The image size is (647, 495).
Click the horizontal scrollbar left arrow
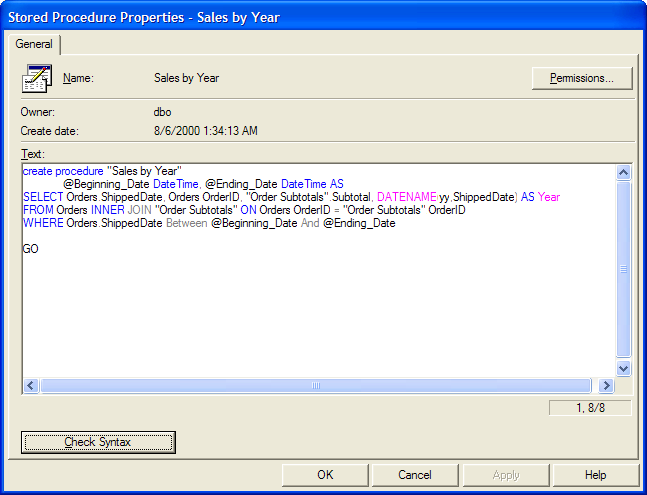click(x=30, y=385)
